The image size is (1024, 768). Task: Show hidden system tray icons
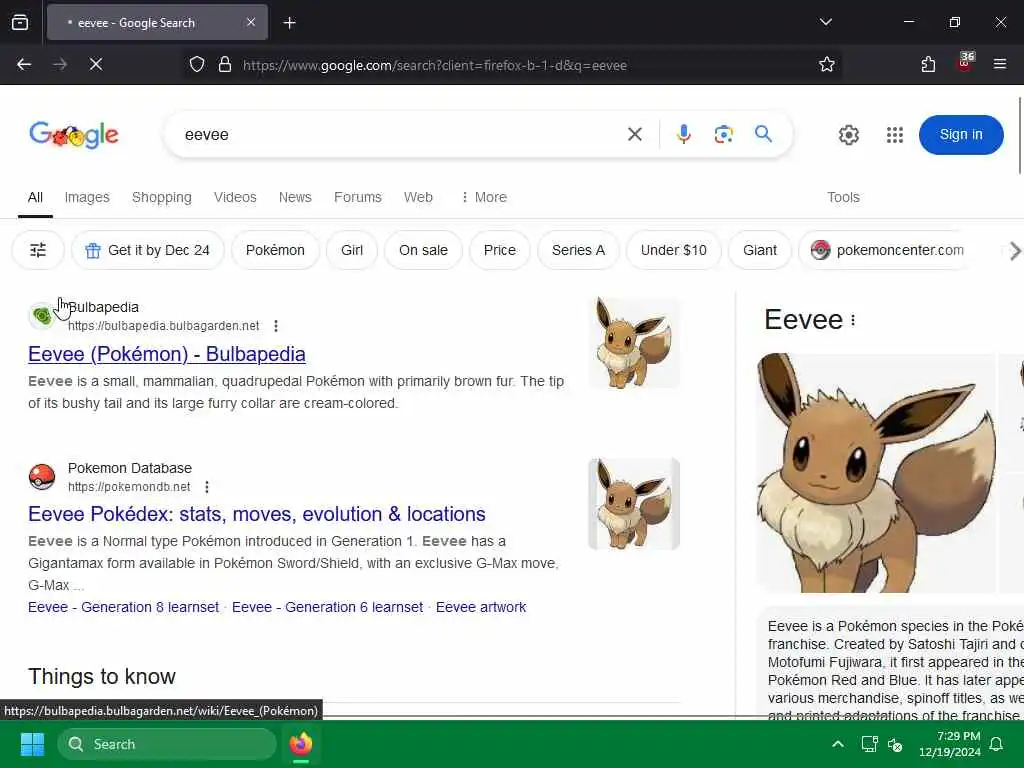(838, 744)
